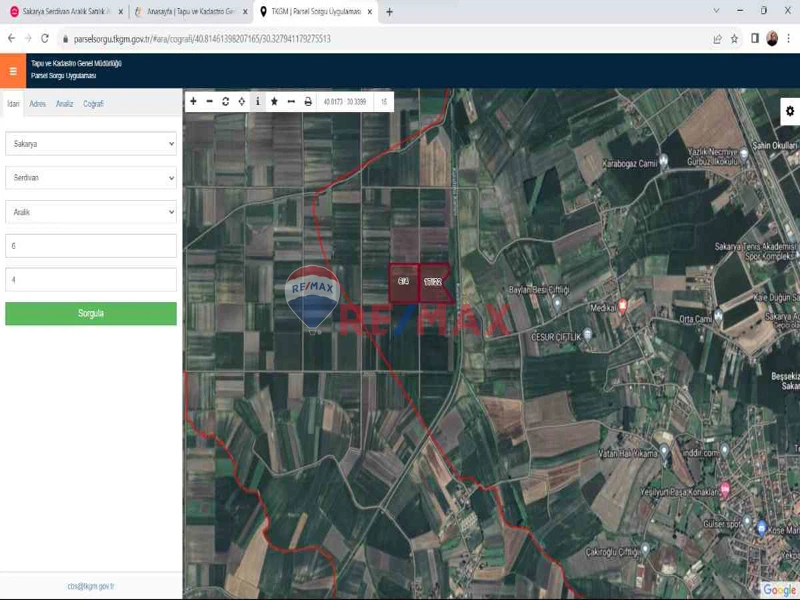This screenshot has width=800, height=600.
Task: Click the ada number field containing 6
Action: coord(91,246)
